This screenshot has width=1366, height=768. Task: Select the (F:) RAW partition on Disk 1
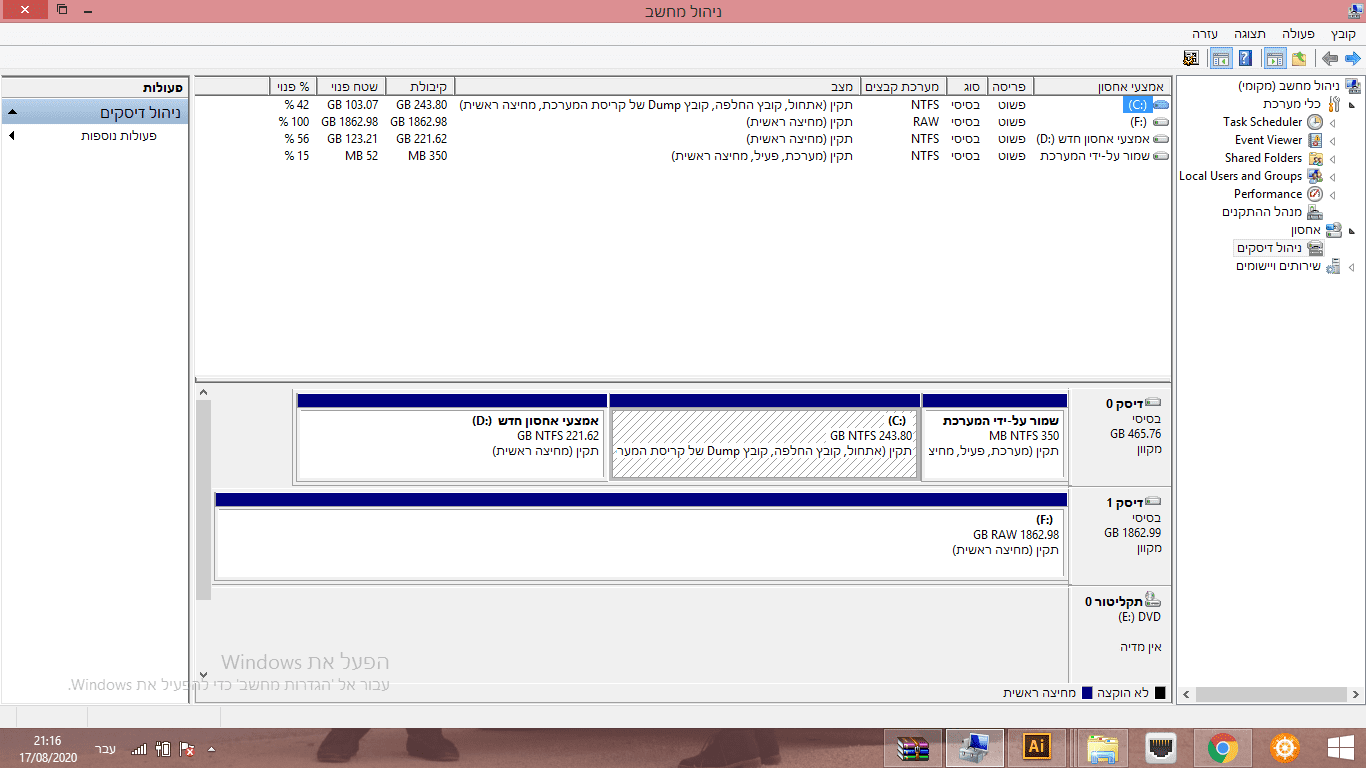pyautogui.click(x=641, y=536)
